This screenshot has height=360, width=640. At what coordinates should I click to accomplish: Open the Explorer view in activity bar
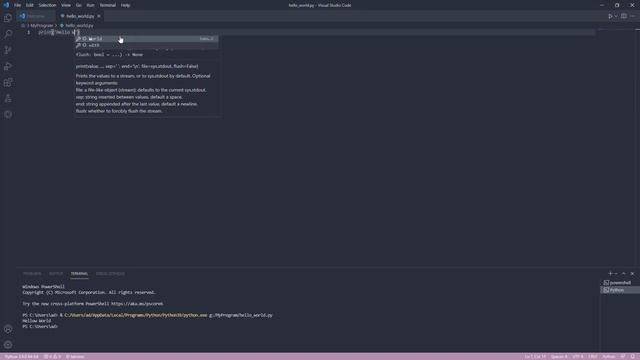coord(8,18)
